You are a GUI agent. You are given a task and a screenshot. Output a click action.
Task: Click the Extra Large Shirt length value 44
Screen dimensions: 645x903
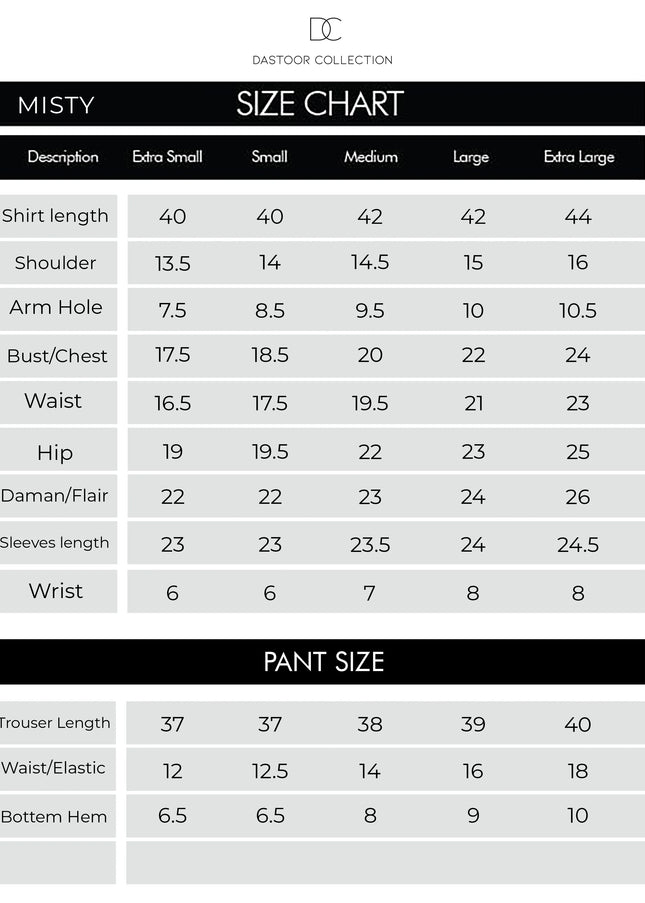tap(578, 216)
